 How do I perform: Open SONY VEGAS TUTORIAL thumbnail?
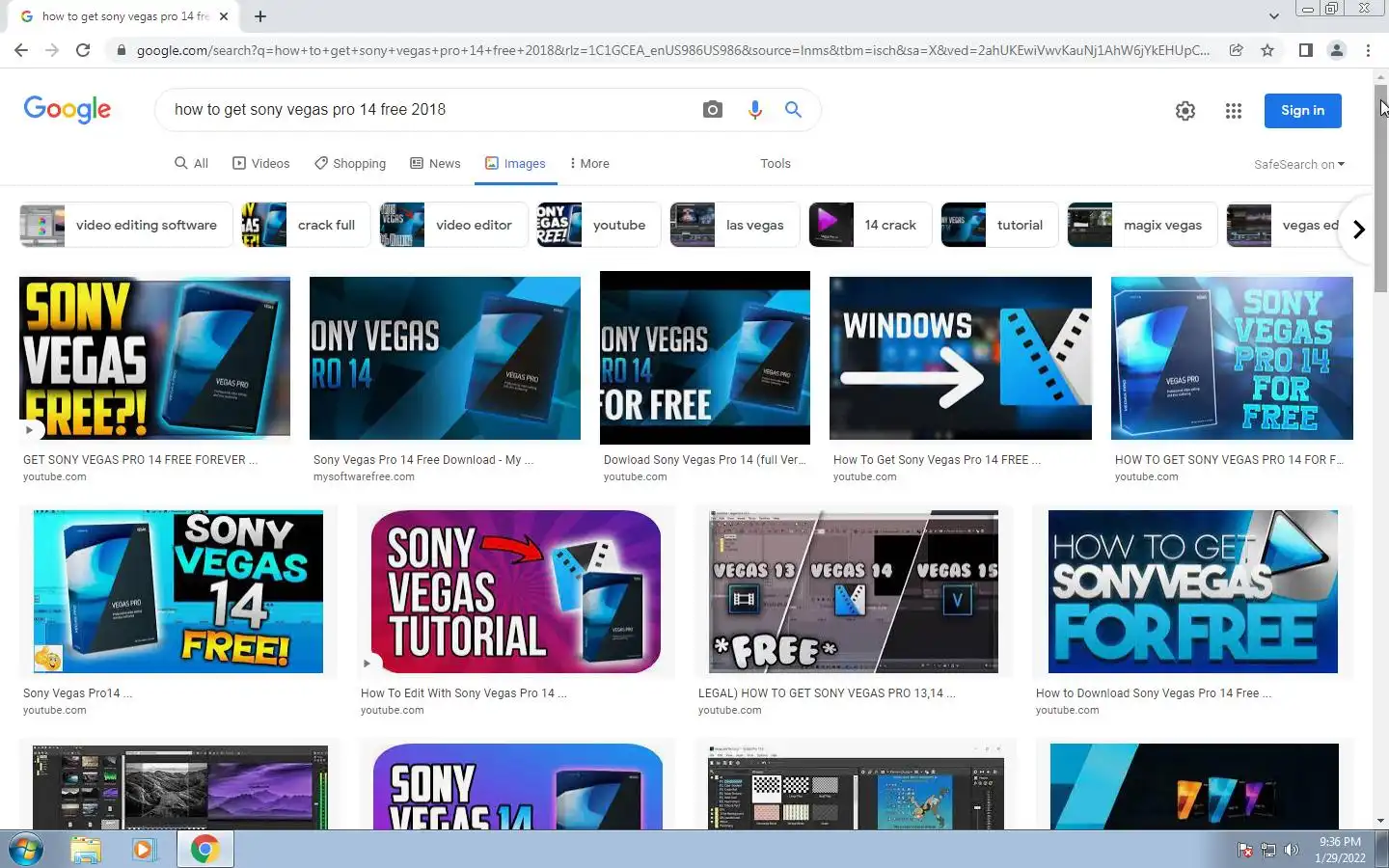pos(516,592)
